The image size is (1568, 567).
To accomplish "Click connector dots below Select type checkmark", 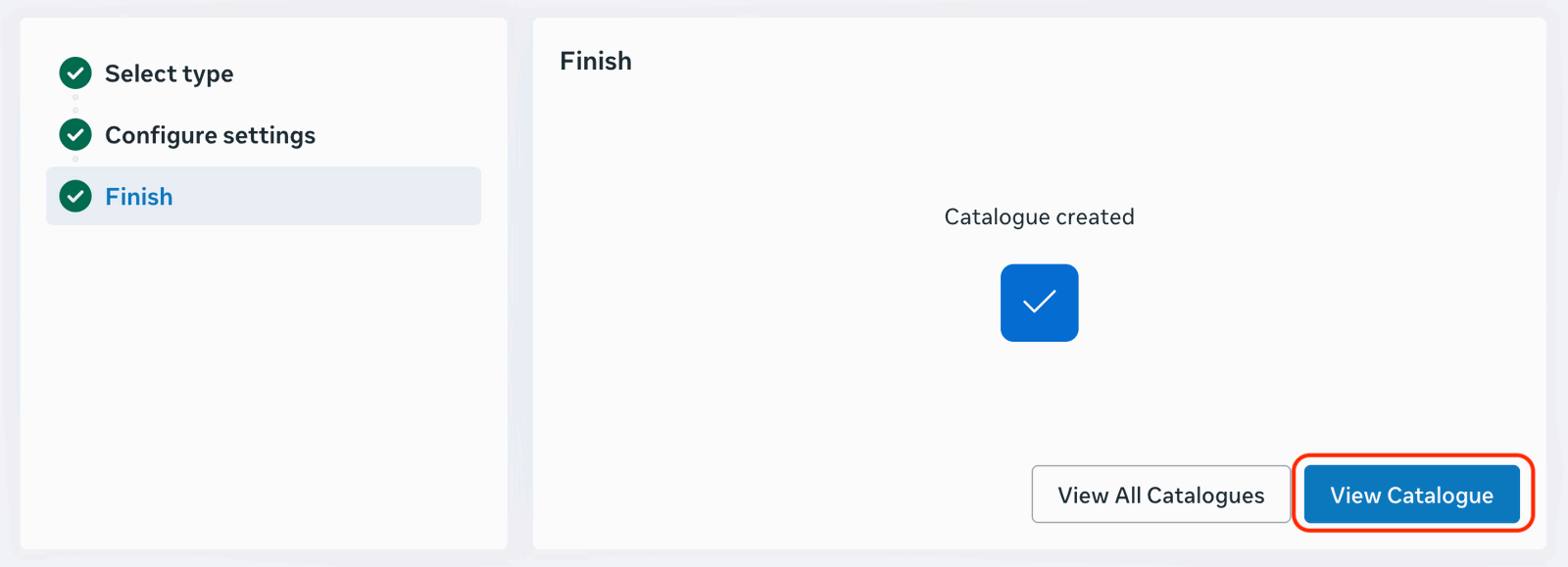I will tap(75, 103).
